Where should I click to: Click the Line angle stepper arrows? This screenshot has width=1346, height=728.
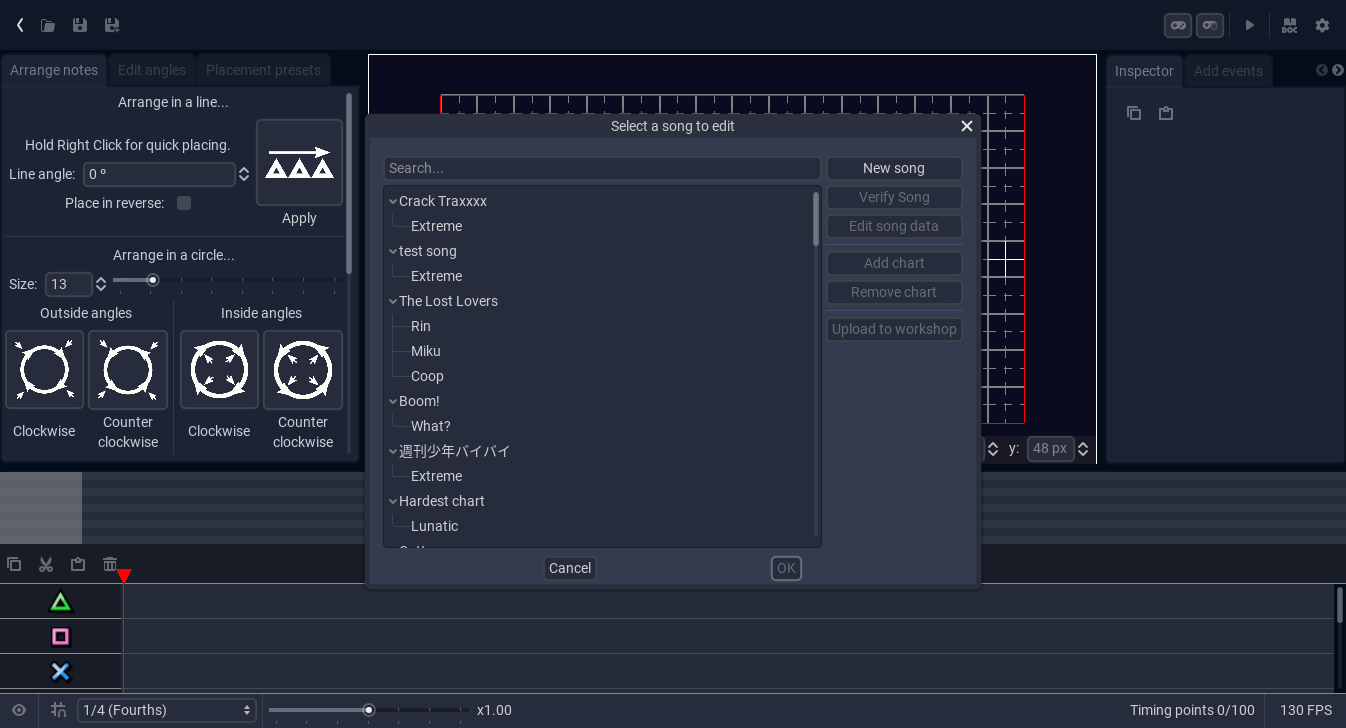[x=243, y=174]
